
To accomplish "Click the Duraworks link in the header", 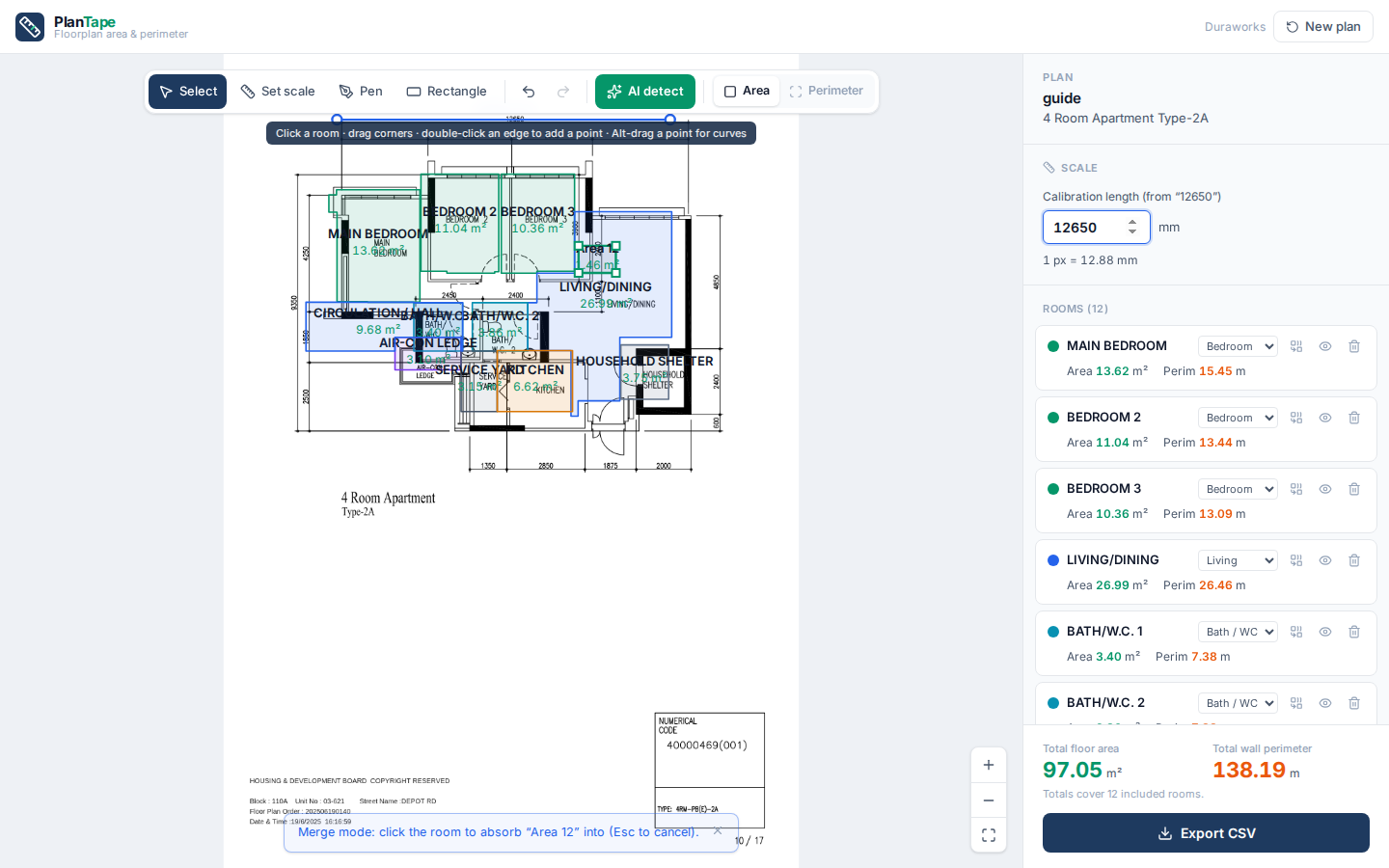I will [x=1235, y=27].
